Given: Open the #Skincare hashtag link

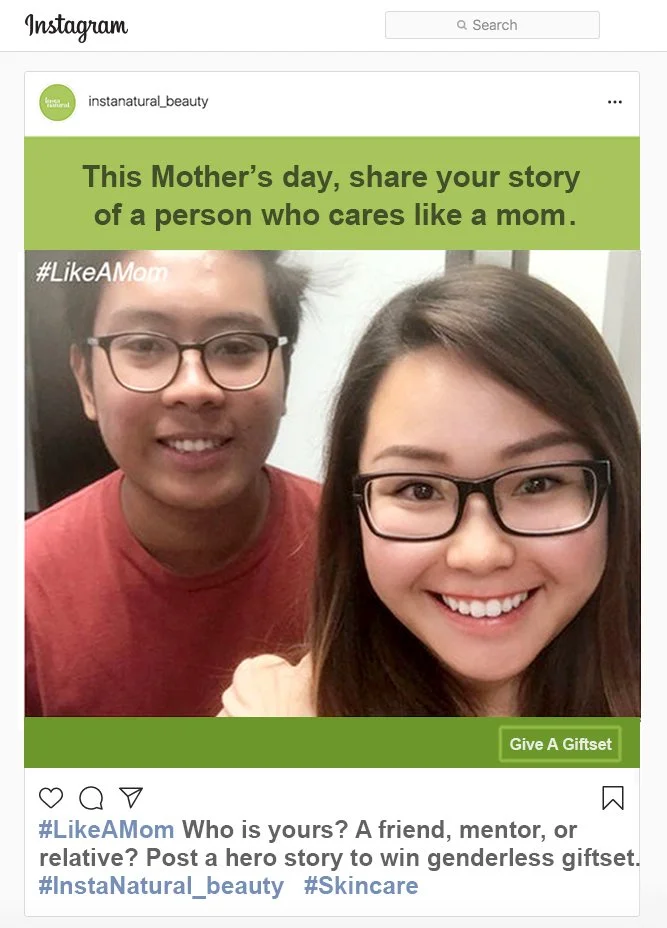Looking at the screenshot, I should point(361,886).
